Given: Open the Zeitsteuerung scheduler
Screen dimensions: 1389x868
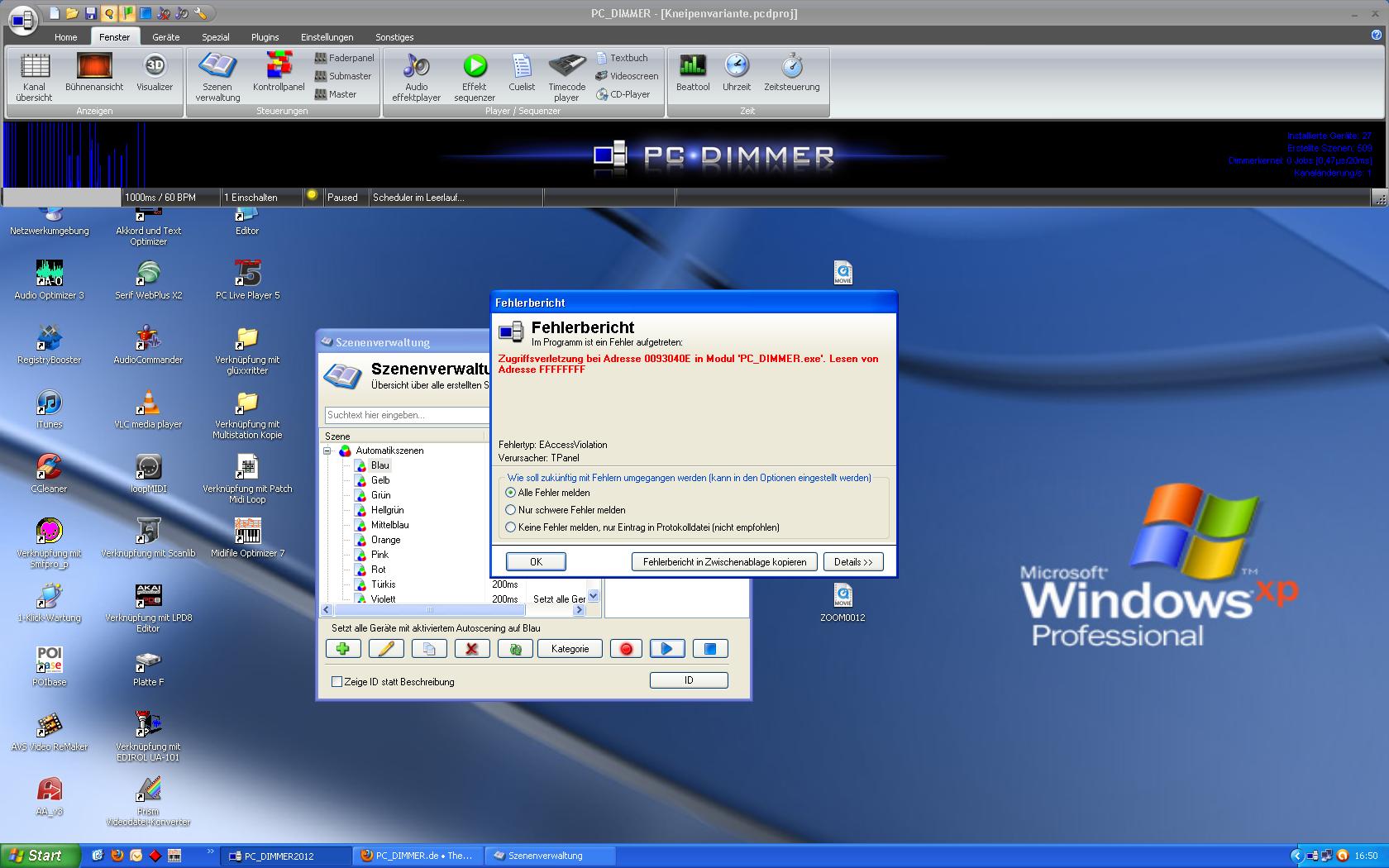Looking at the screenshot, I should click(x=791, y=73).
